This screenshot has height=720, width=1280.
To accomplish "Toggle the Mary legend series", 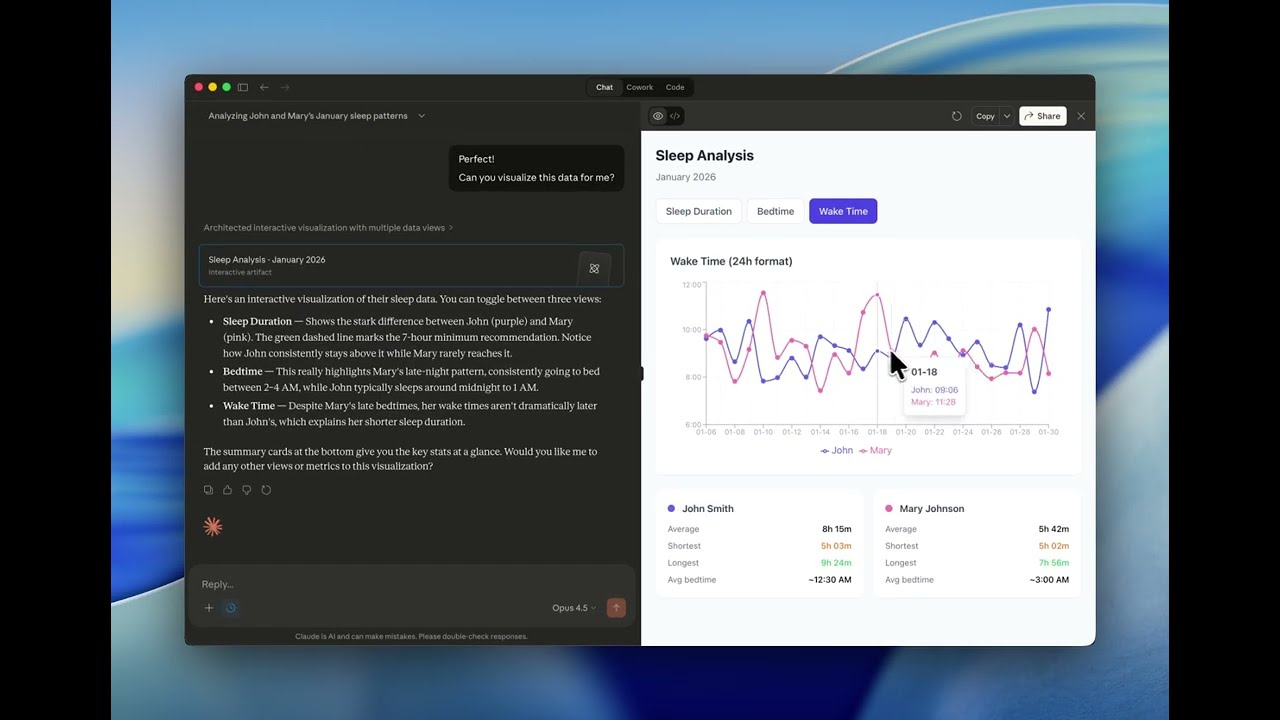I will click(x=875, y=450).
